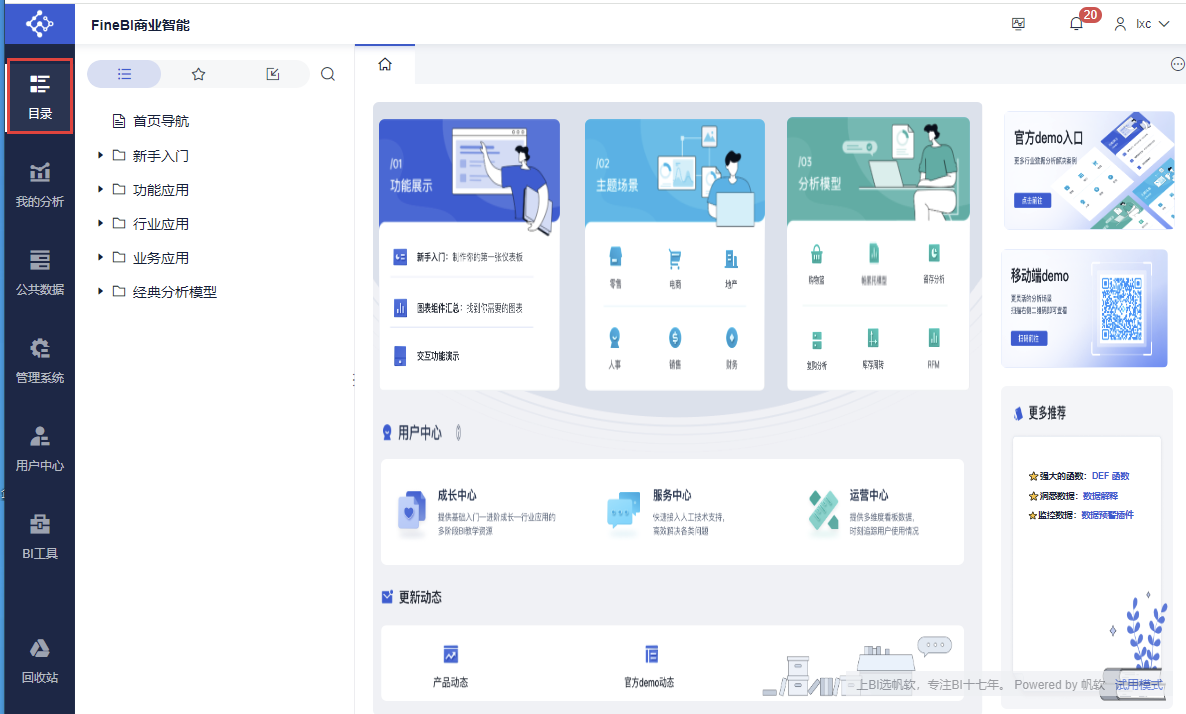
Task: Open the 目录 sidebar section
Action: [40, 97]
